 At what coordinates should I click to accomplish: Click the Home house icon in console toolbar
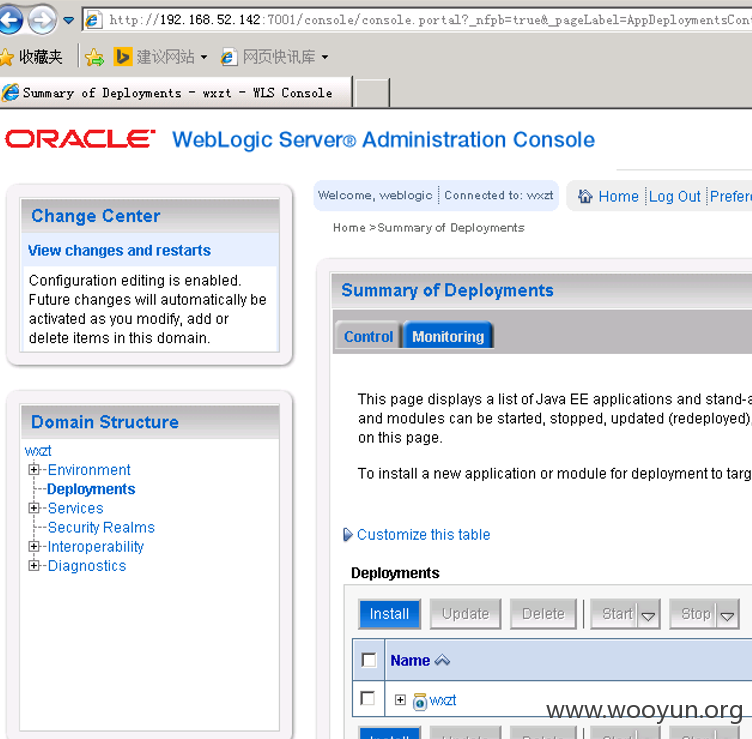coord(585,196)
